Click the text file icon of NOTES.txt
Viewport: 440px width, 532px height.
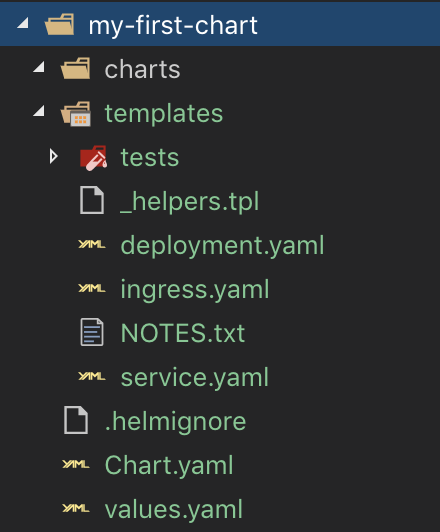click(x=92, y=332)
